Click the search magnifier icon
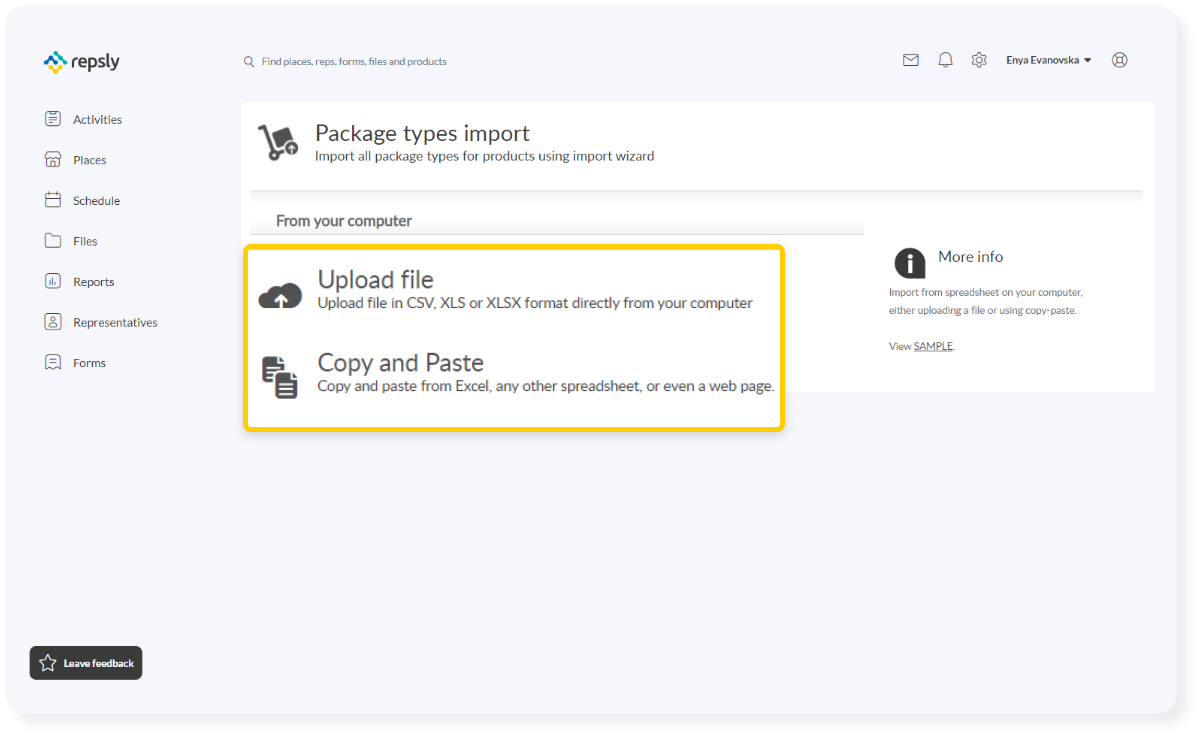 click(x=249, y=62)
